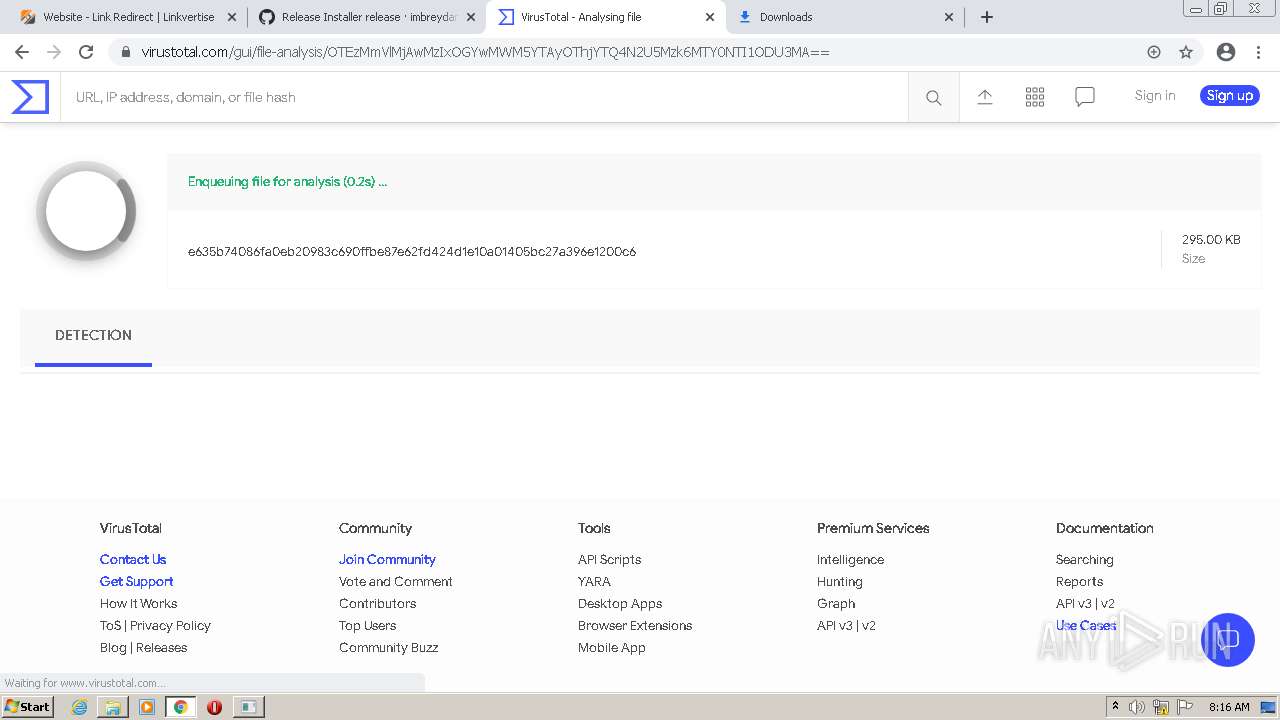
Task: Open the Desktop Apps link
Action: click(620, 603)
